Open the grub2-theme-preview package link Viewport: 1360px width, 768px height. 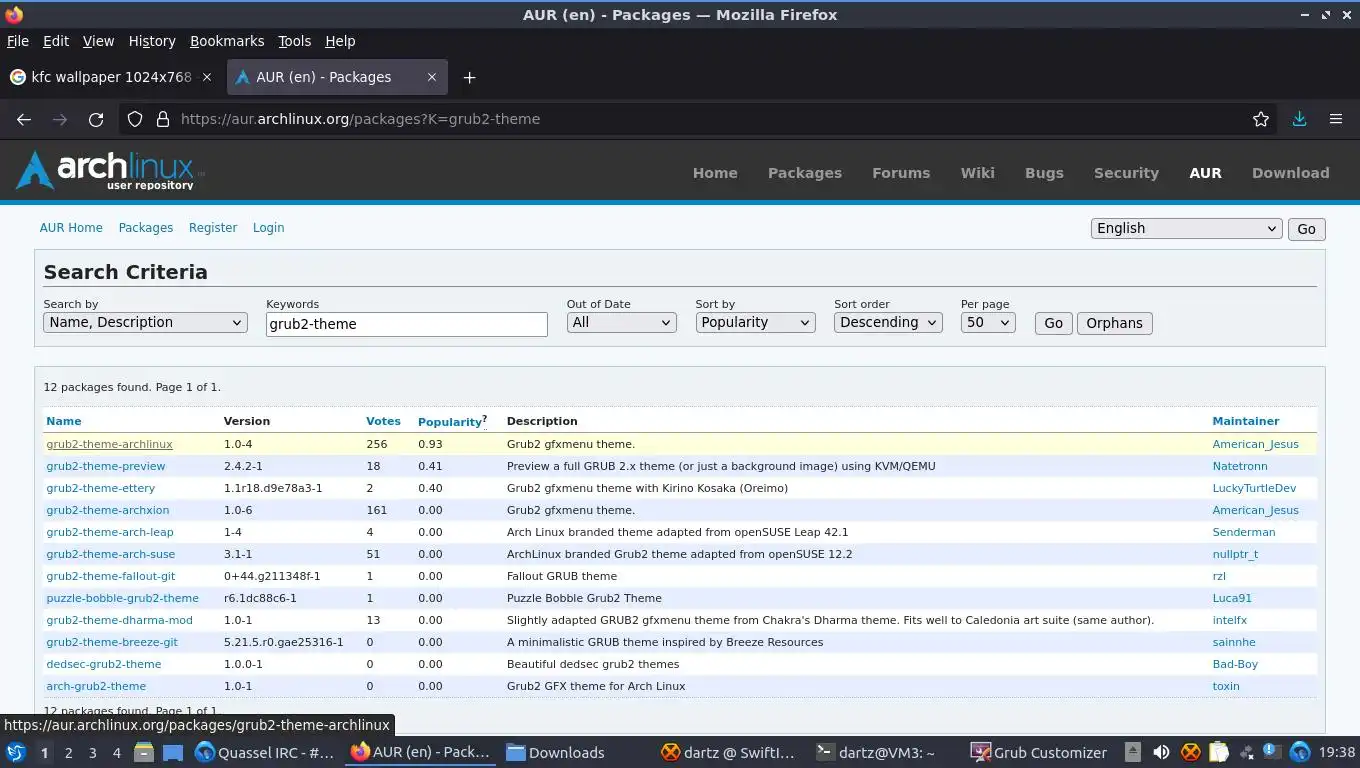(106, 466)
